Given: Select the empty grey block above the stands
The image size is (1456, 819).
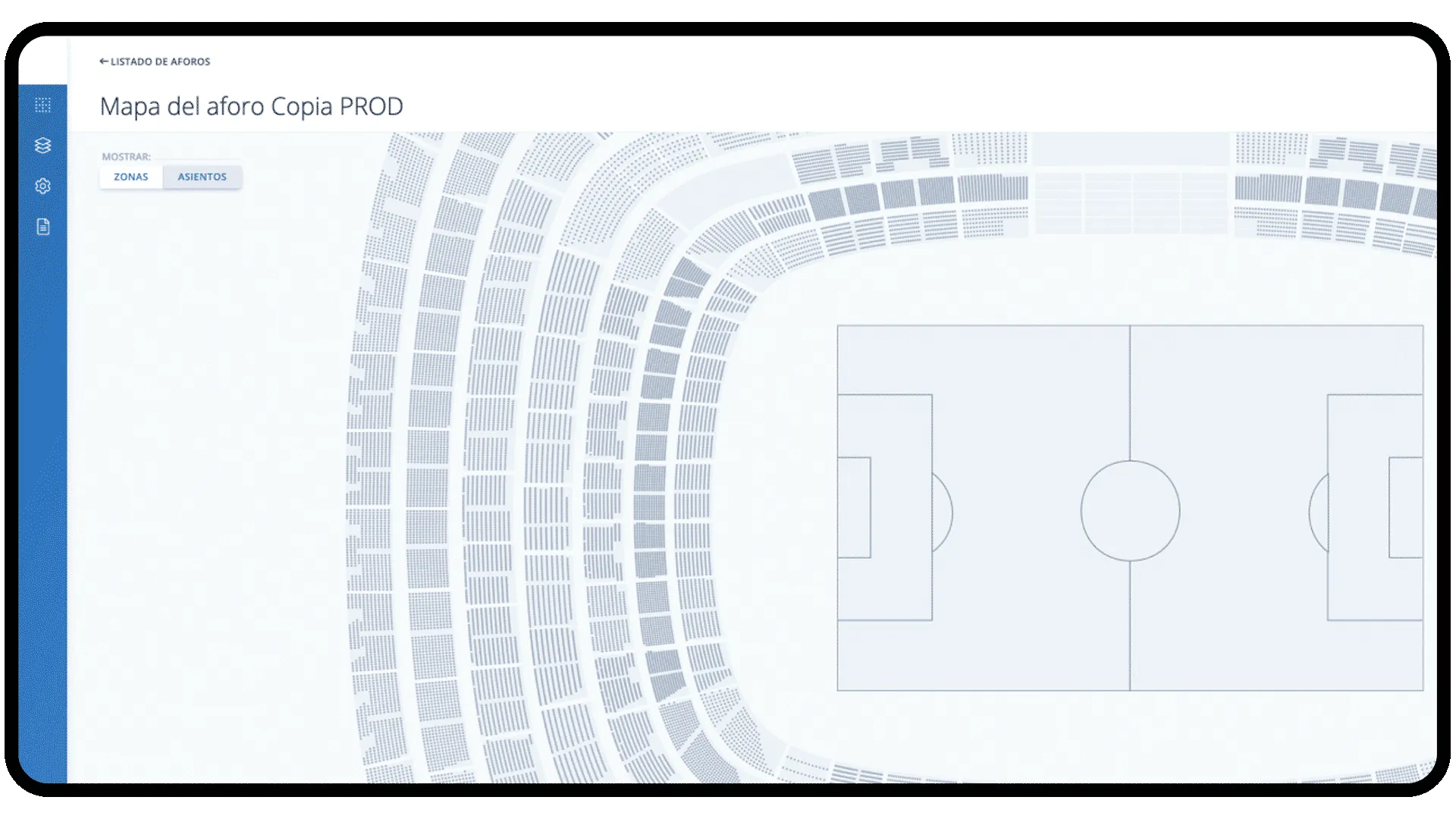Looking at the screenshot, I should (1130, 149).
